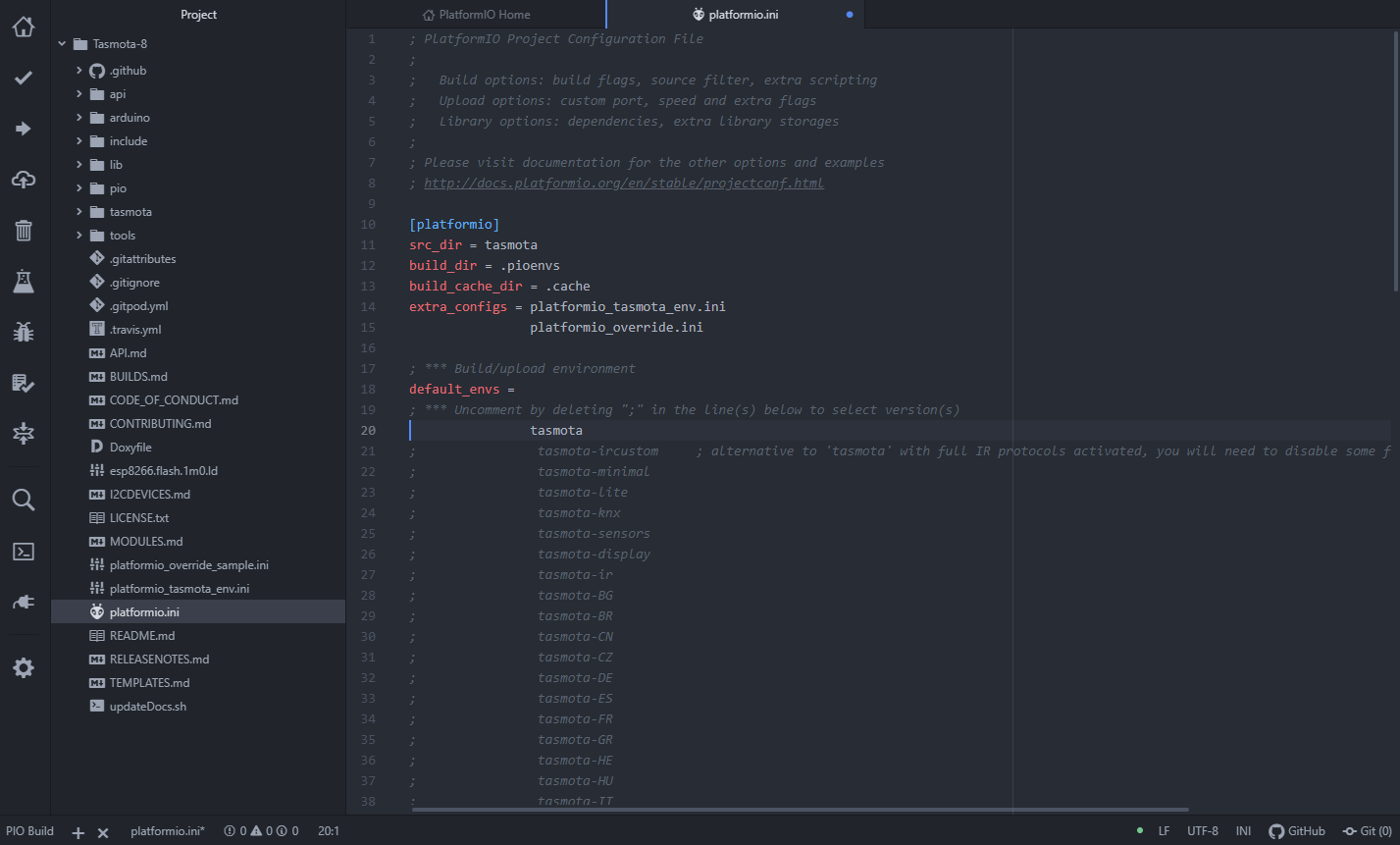Click the PIO Build status bar button

(30, 831)
